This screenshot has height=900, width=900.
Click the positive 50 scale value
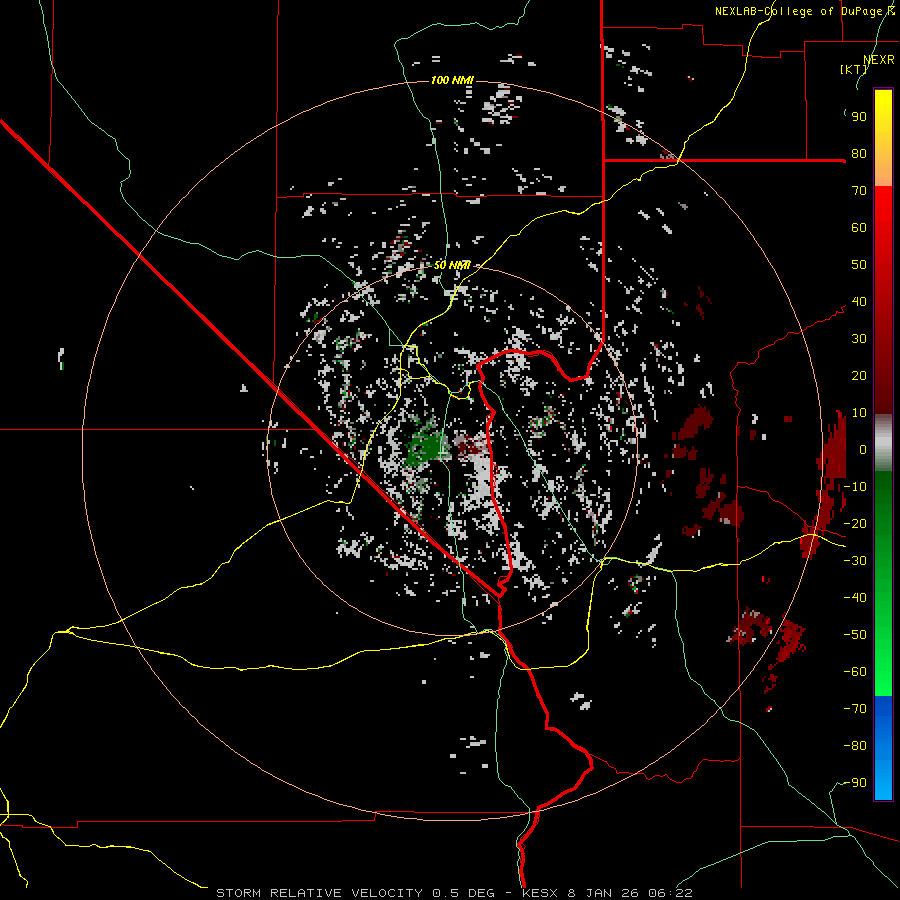coord(859,265)
